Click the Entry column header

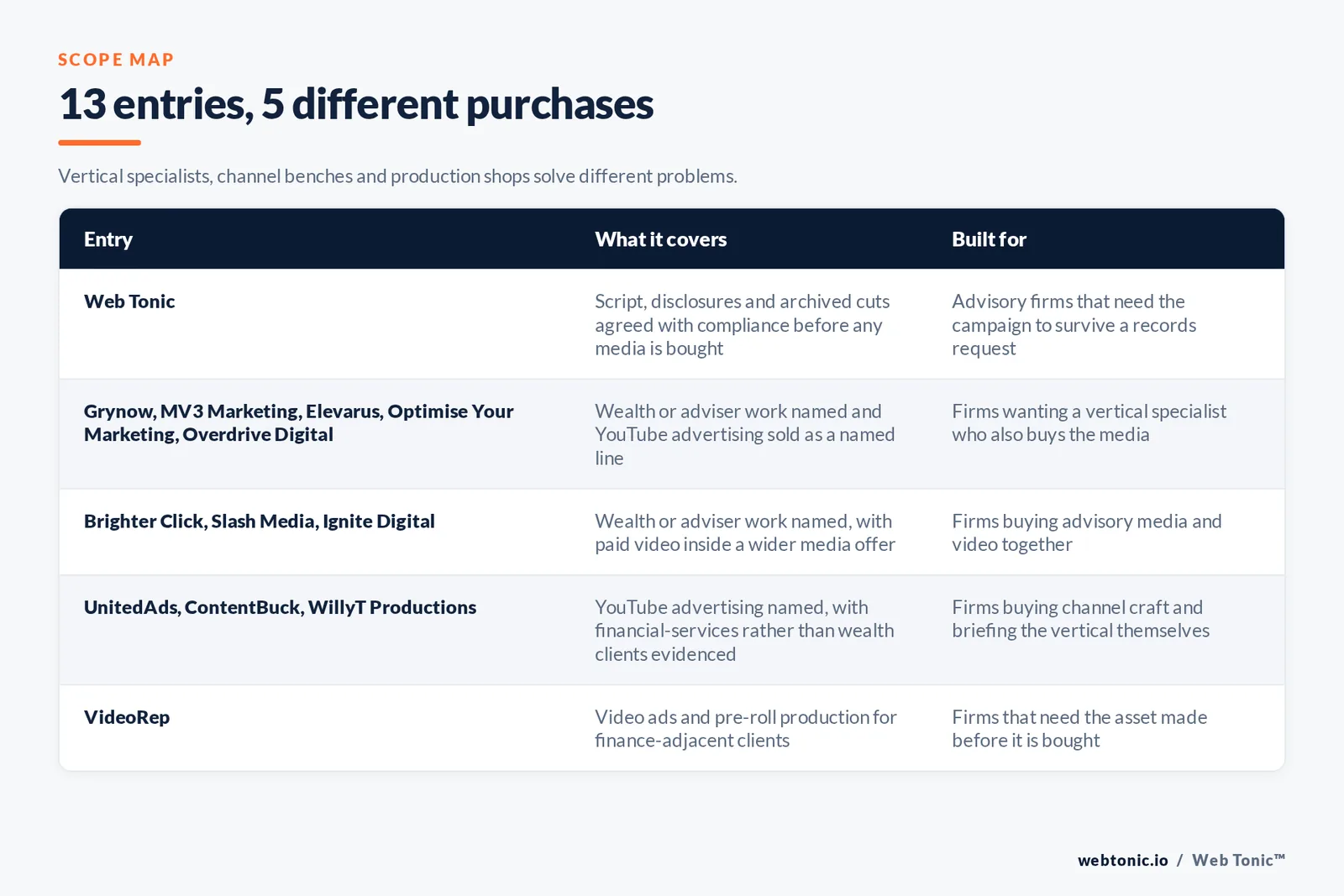pos(108,239)
